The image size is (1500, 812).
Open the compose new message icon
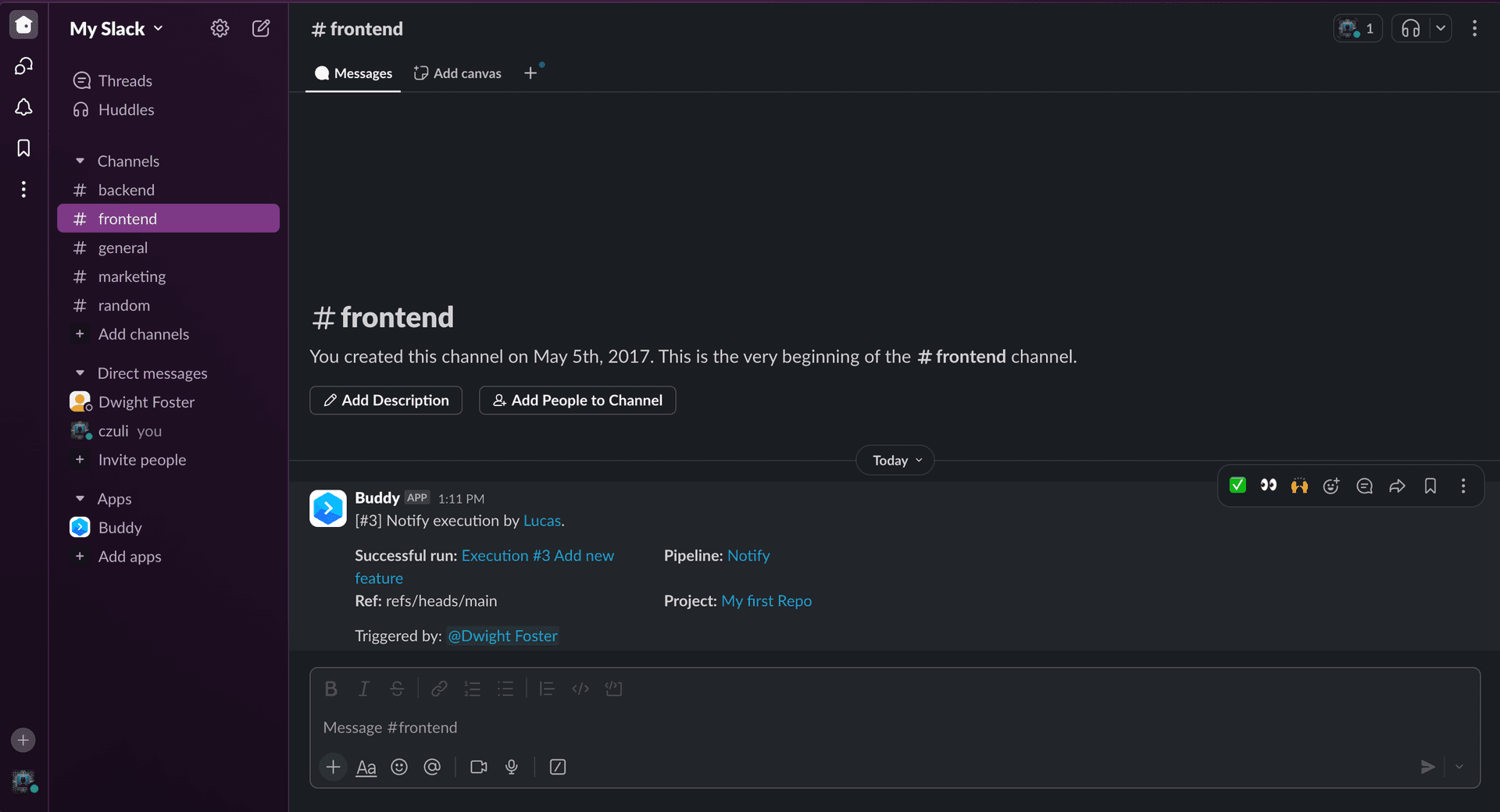pyautogui.click(x=261, y=29)
